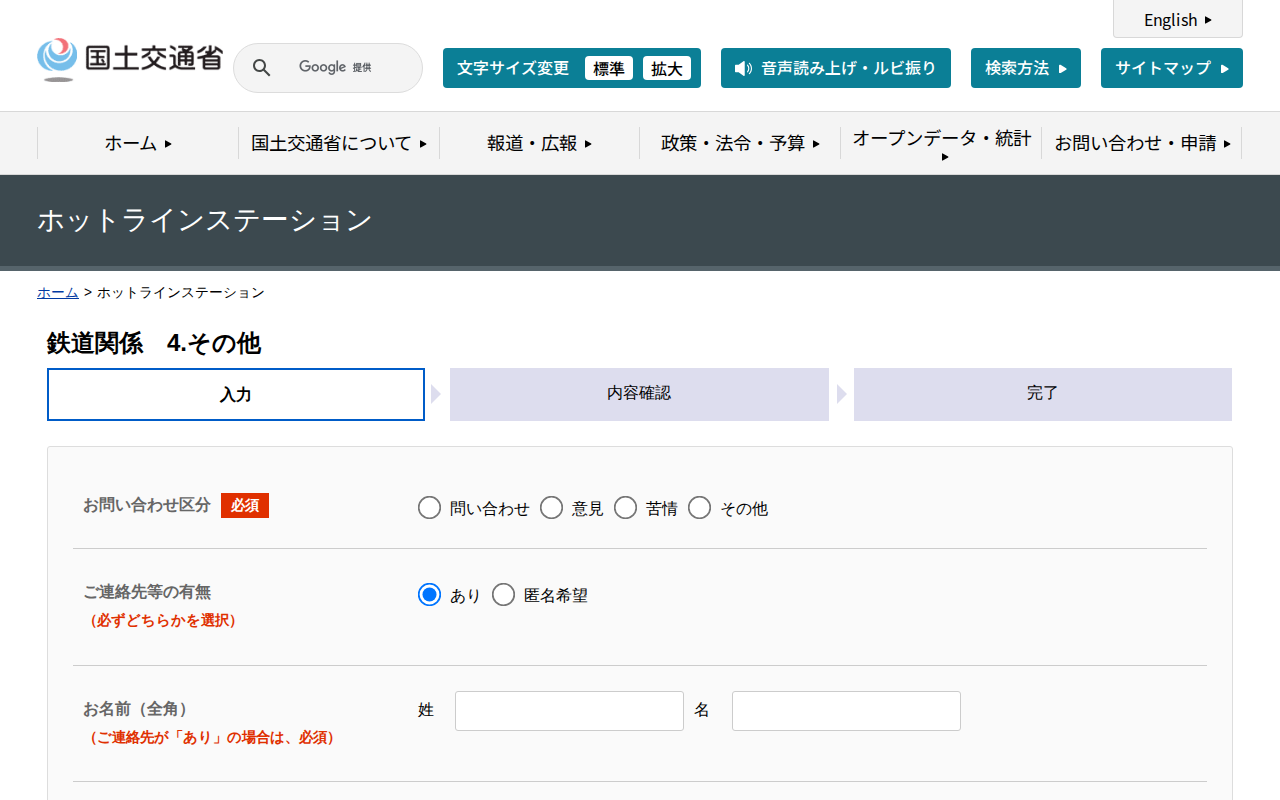Click the ホットラインステーション banner heading
Screen dimensions: 1280x800
[x=205, y=220]
